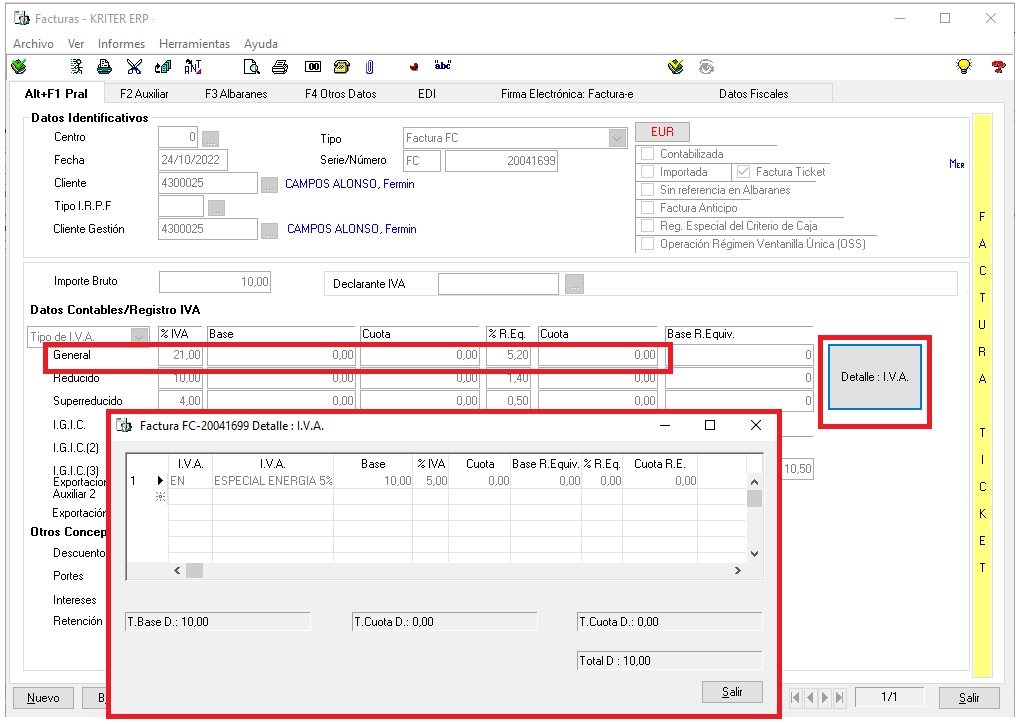Viewport: 1019px width, 724px height.
Task: Click the small red dot toolbar icon
Action: (x=414, y=67)
